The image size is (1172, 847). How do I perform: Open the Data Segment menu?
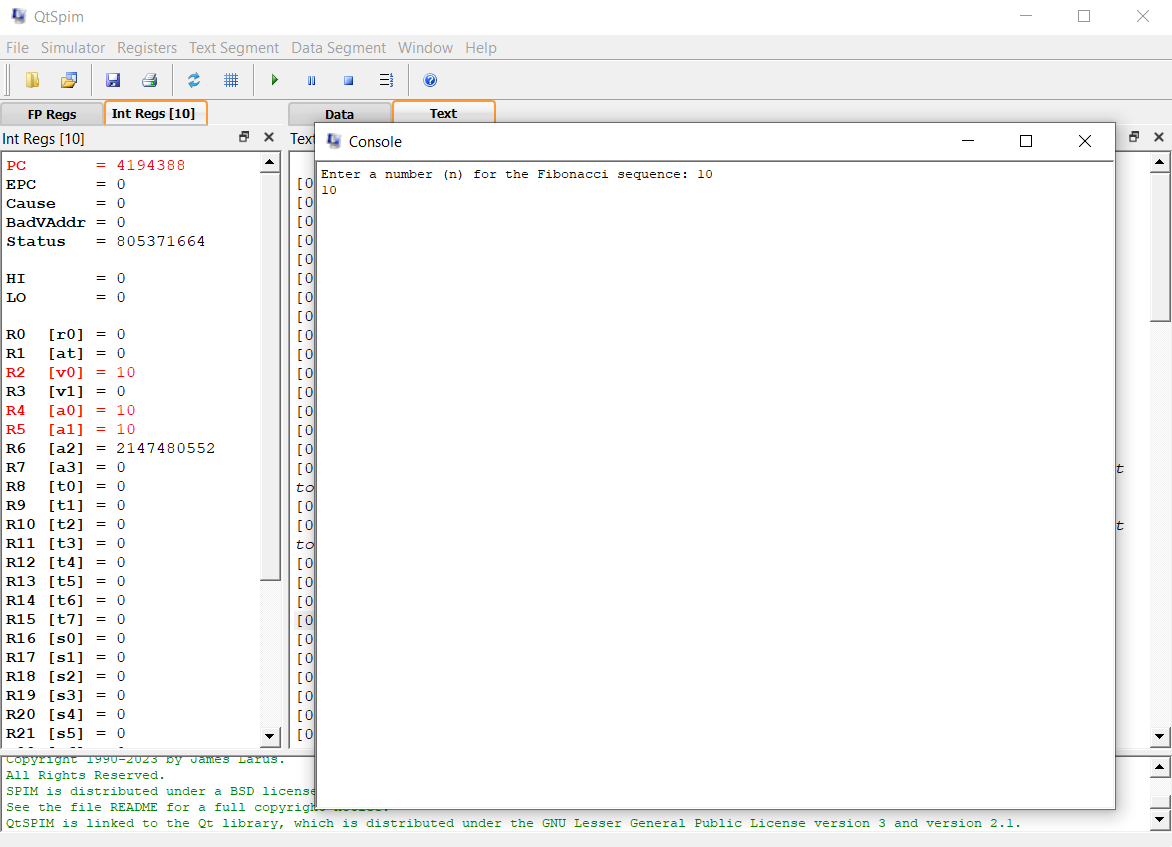pos(338,48)
